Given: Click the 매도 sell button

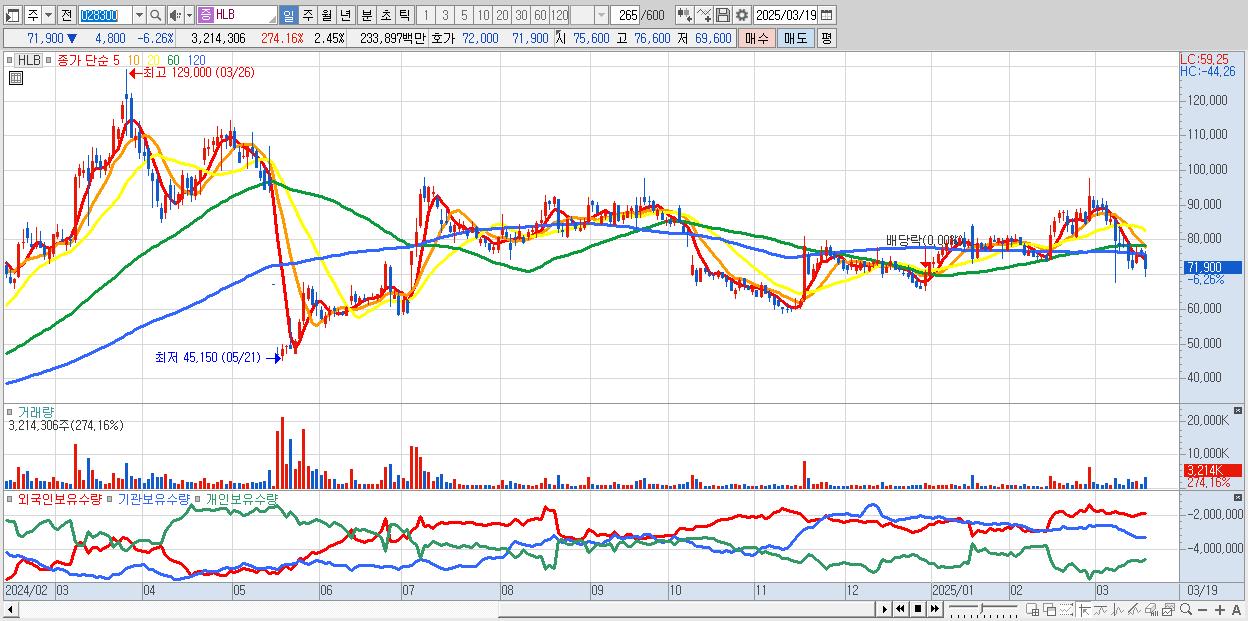Looking at the screenshot, I should [794, 38].
